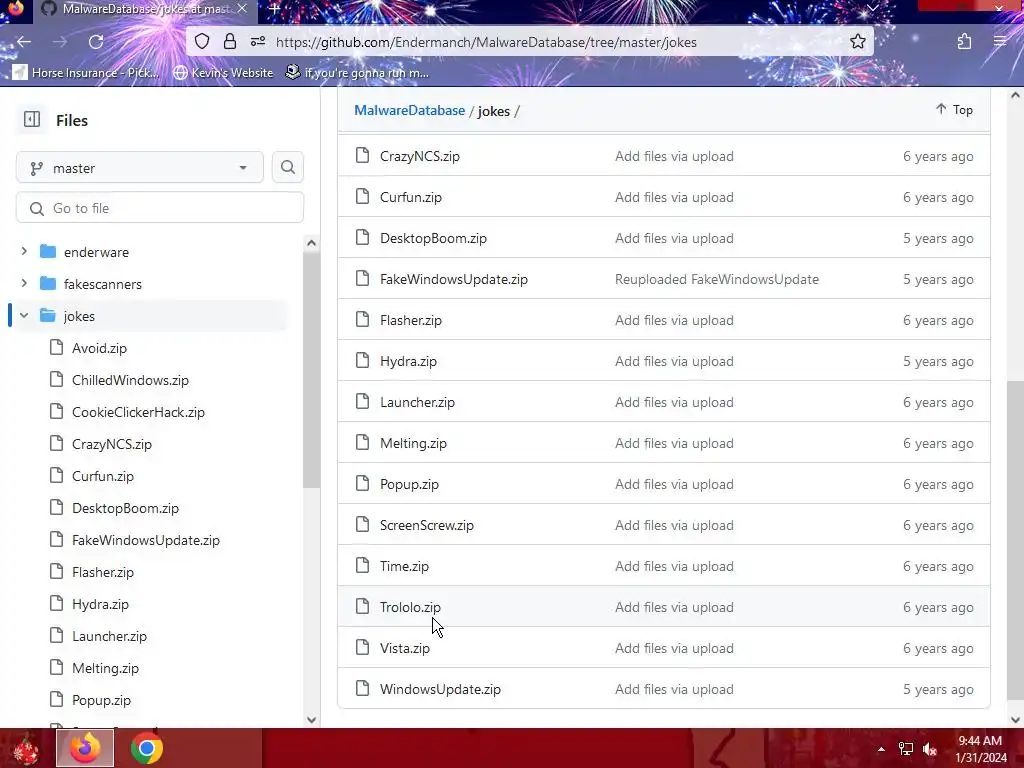Click the muted volume tray icon
1024x768 pixels.
click(930, 749)
